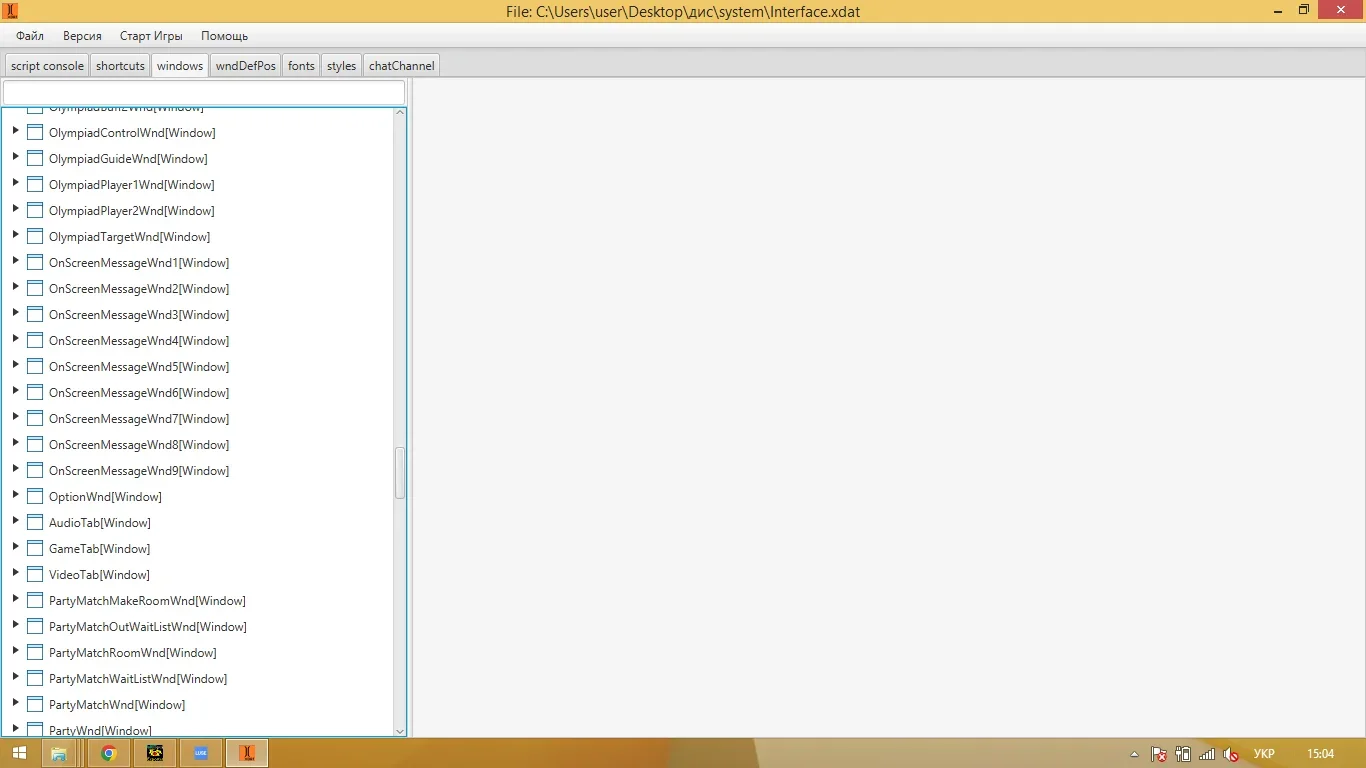Viewport: 1366px width, 768px height.
Task: Expand the OnScreenMessageWnd1 tree node
Action: click(14, 262)
